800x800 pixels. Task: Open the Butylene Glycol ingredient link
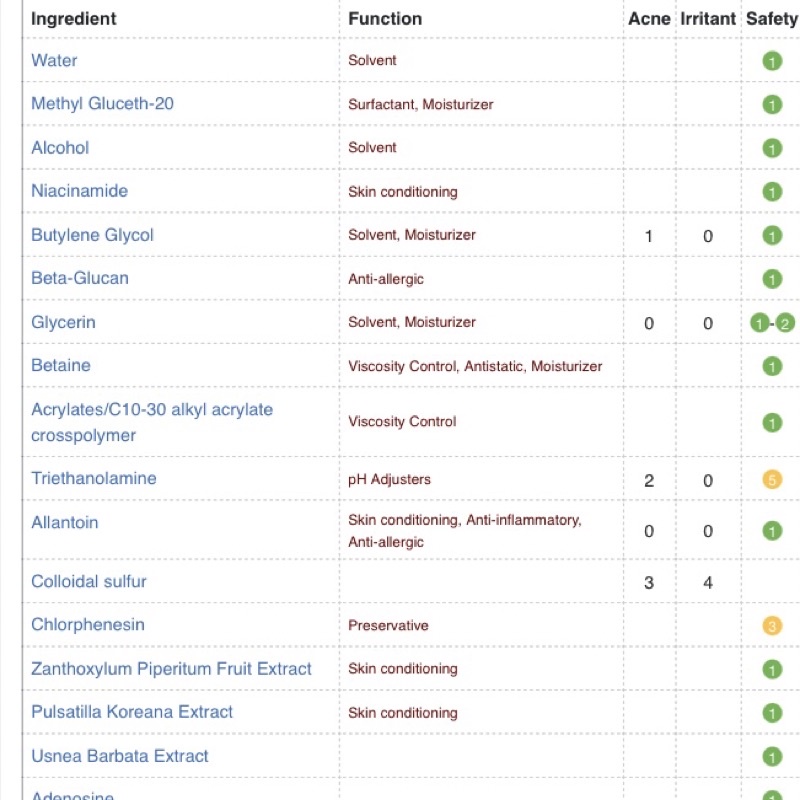click(x=92, y=235)
